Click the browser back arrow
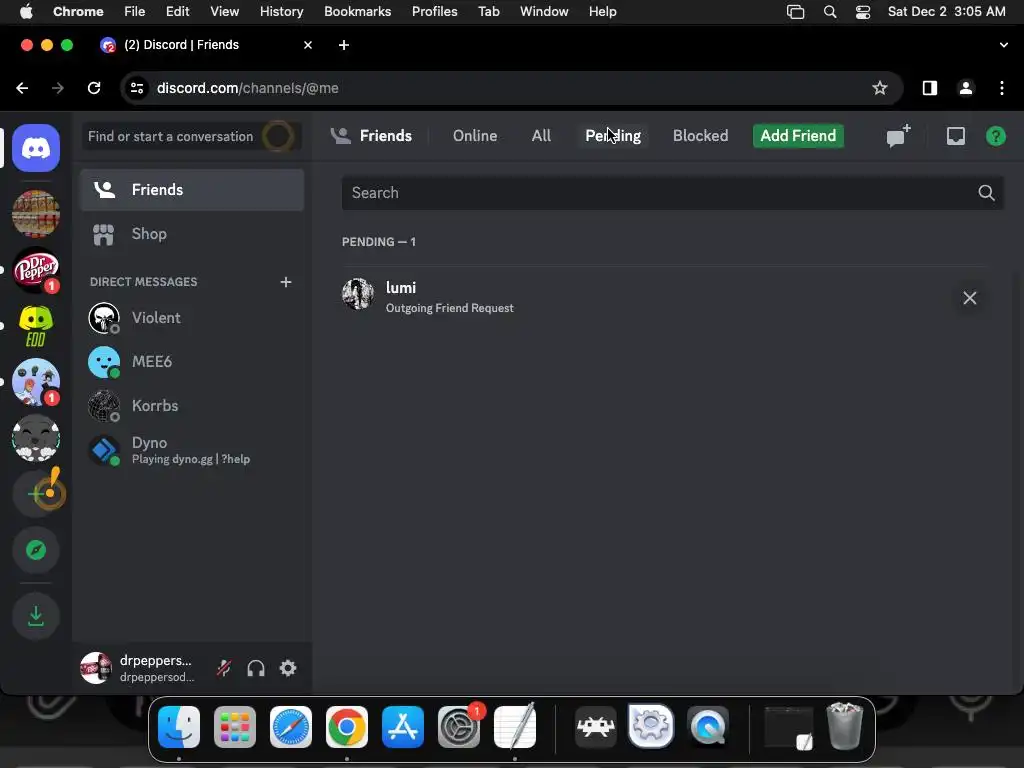1024x768 pixels. [x=22, y=88]
